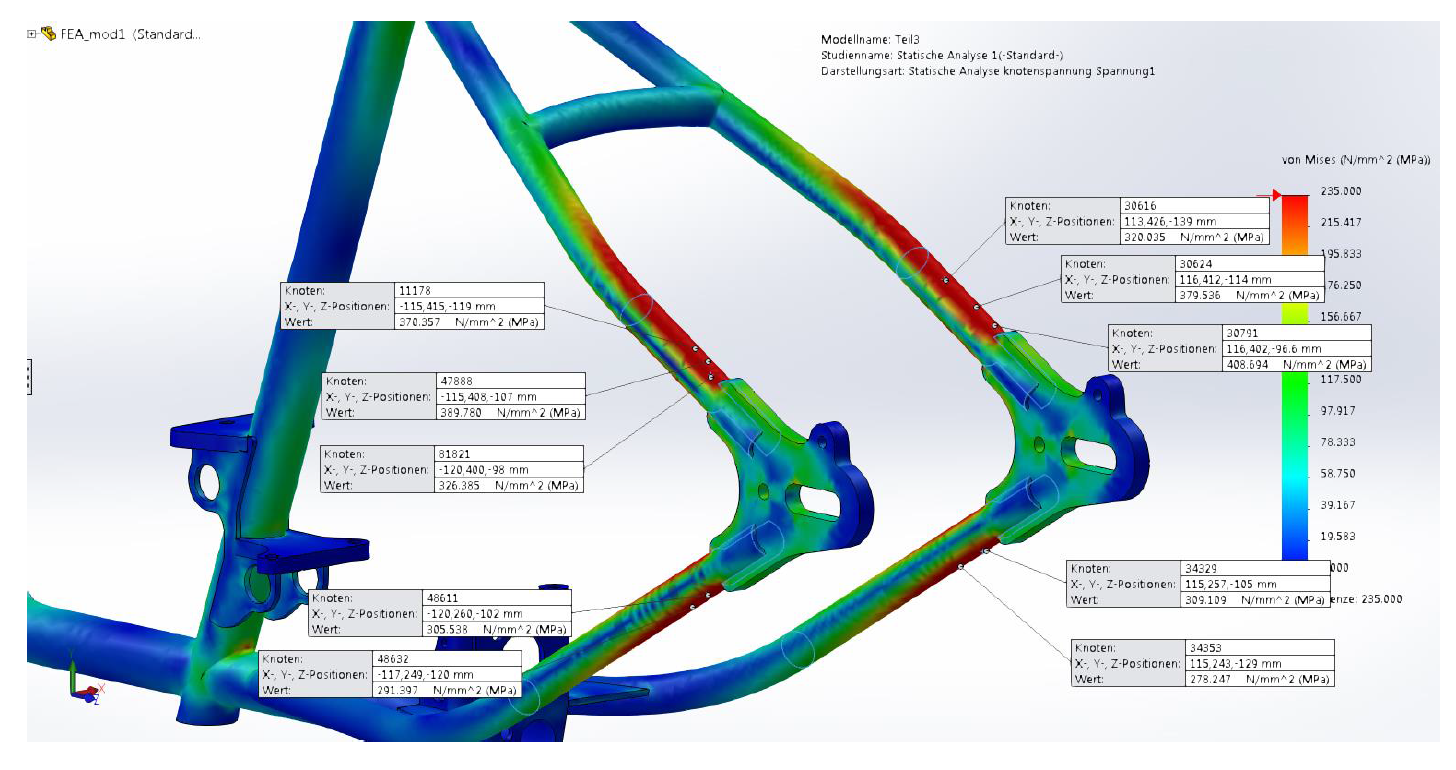Click the left panel splitter handle
This screenshot has height=770, width=1456.
point(29,376)
